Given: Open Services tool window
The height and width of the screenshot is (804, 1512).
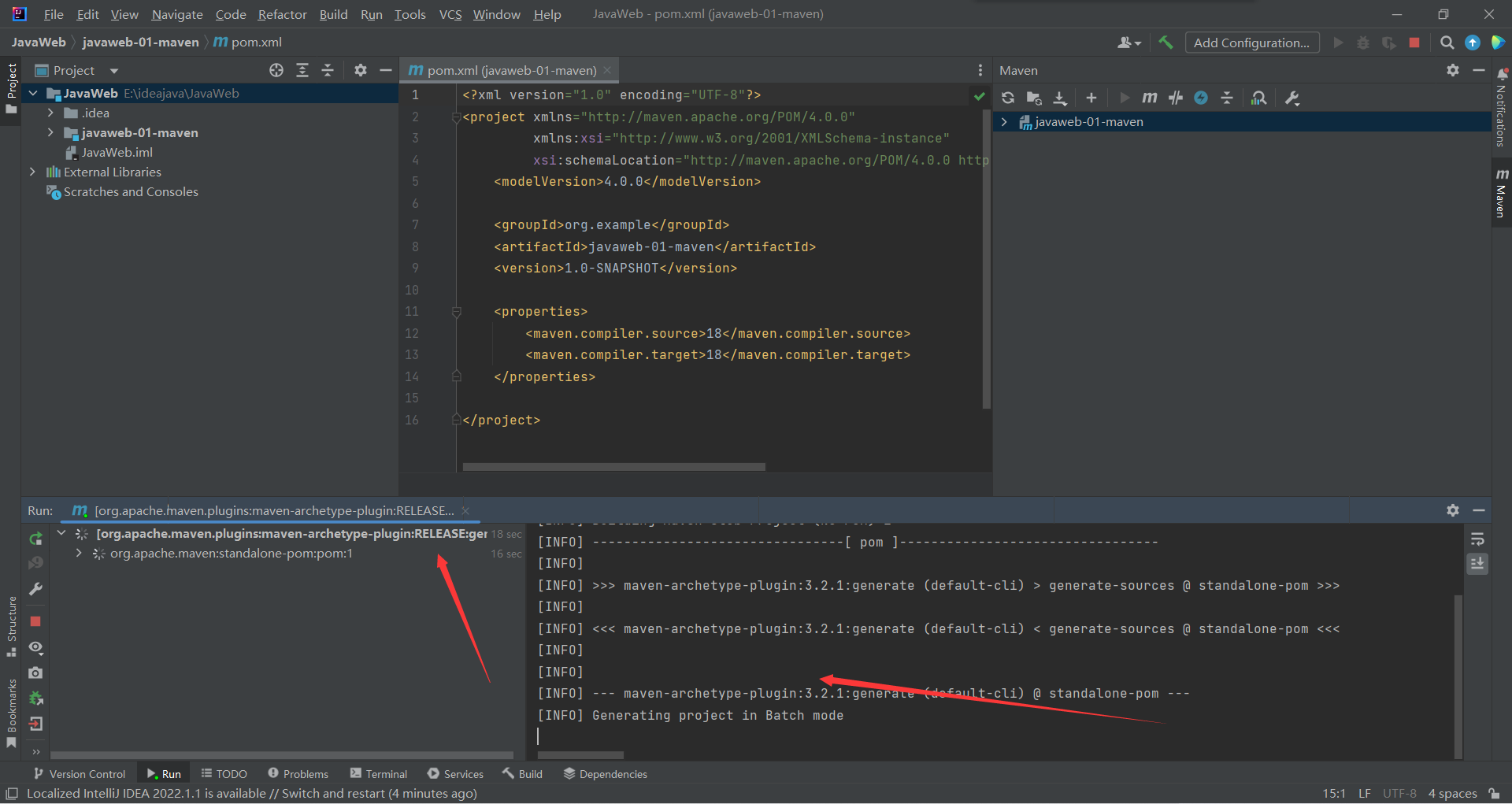Looking at the screenshot, I should point(455,774).
